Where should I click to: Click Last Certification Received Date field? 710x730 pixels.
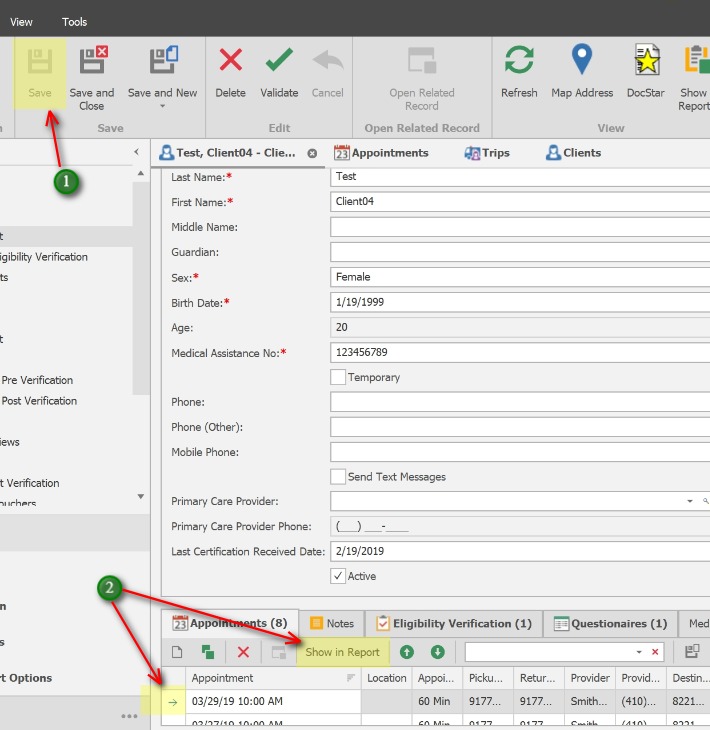point(520,551)
